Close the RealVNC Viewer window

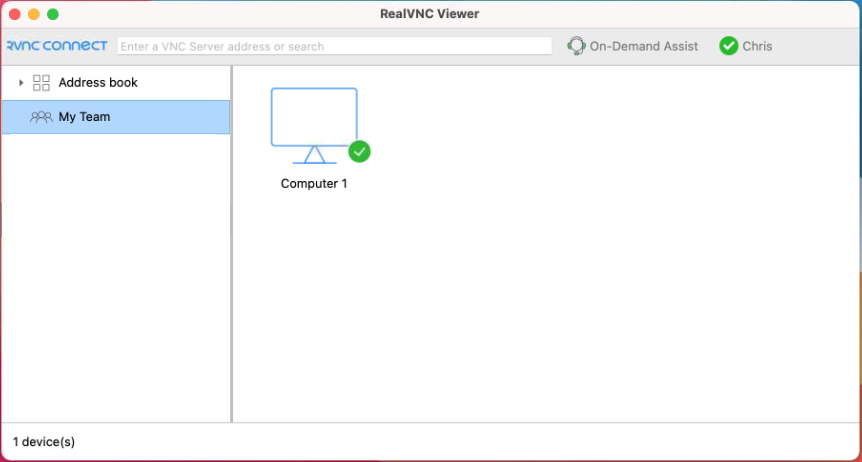(14, 14)
